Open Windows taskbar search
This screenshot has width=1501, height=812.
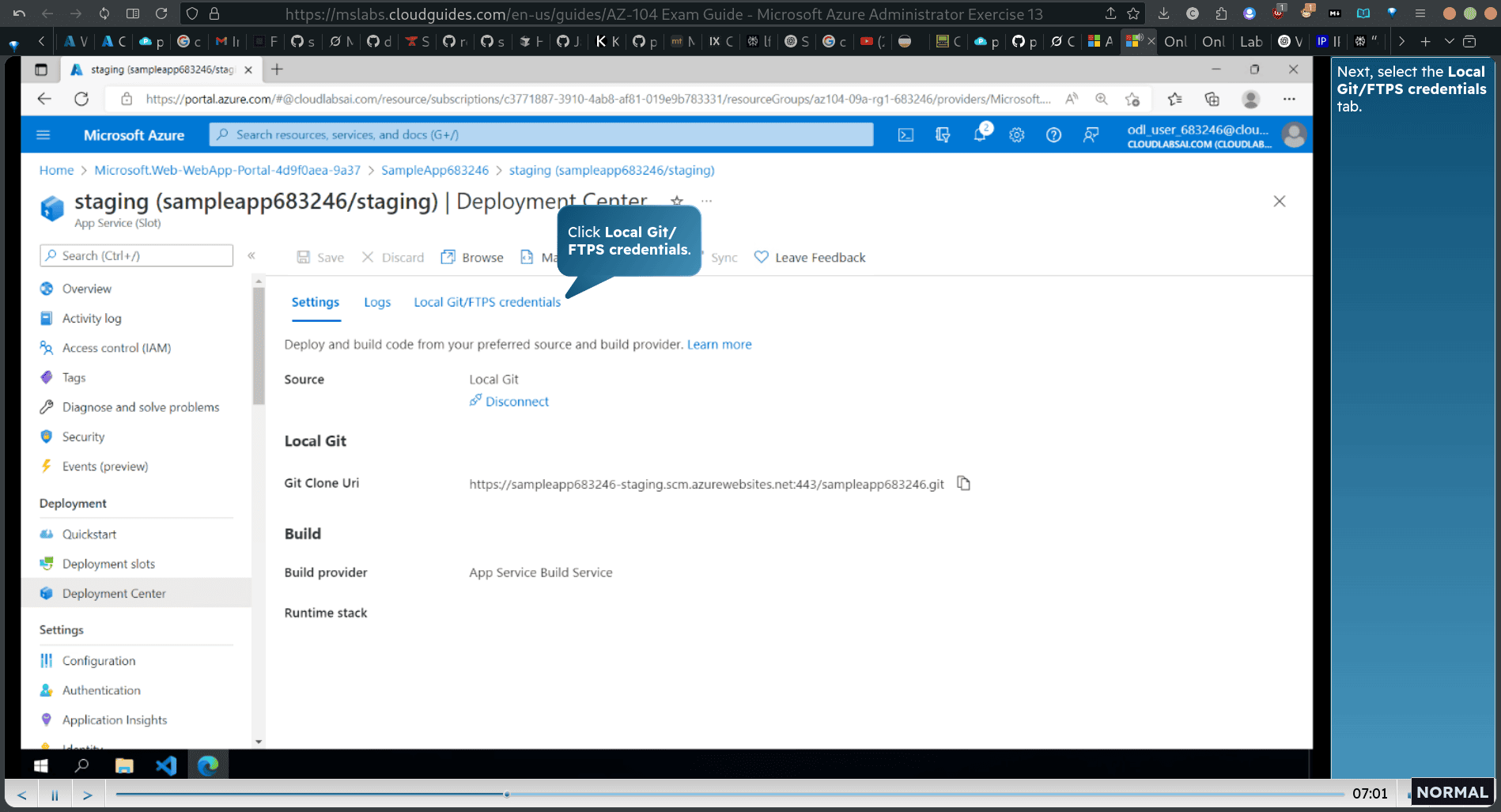pos(81,765)
